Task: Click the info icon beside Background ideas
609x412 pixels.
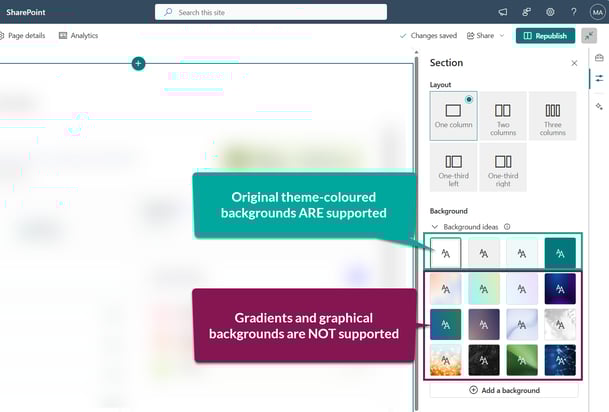Action: [x=507, y=227]
